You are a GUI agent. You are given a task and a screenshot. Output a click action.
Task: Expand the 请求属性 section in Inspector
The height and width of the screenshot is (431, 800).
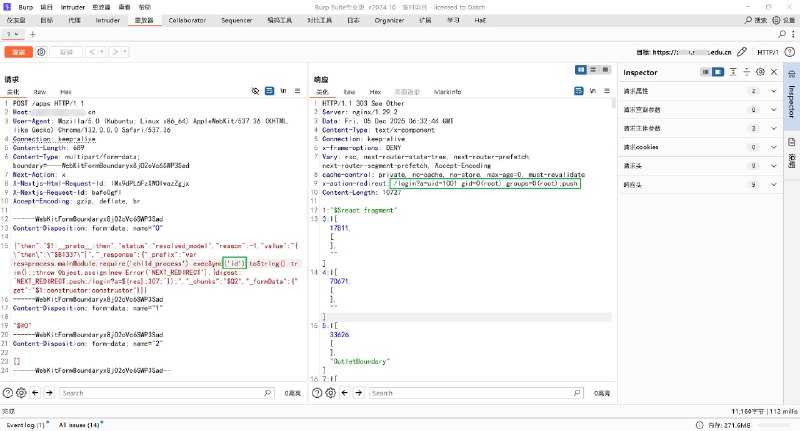773,92
